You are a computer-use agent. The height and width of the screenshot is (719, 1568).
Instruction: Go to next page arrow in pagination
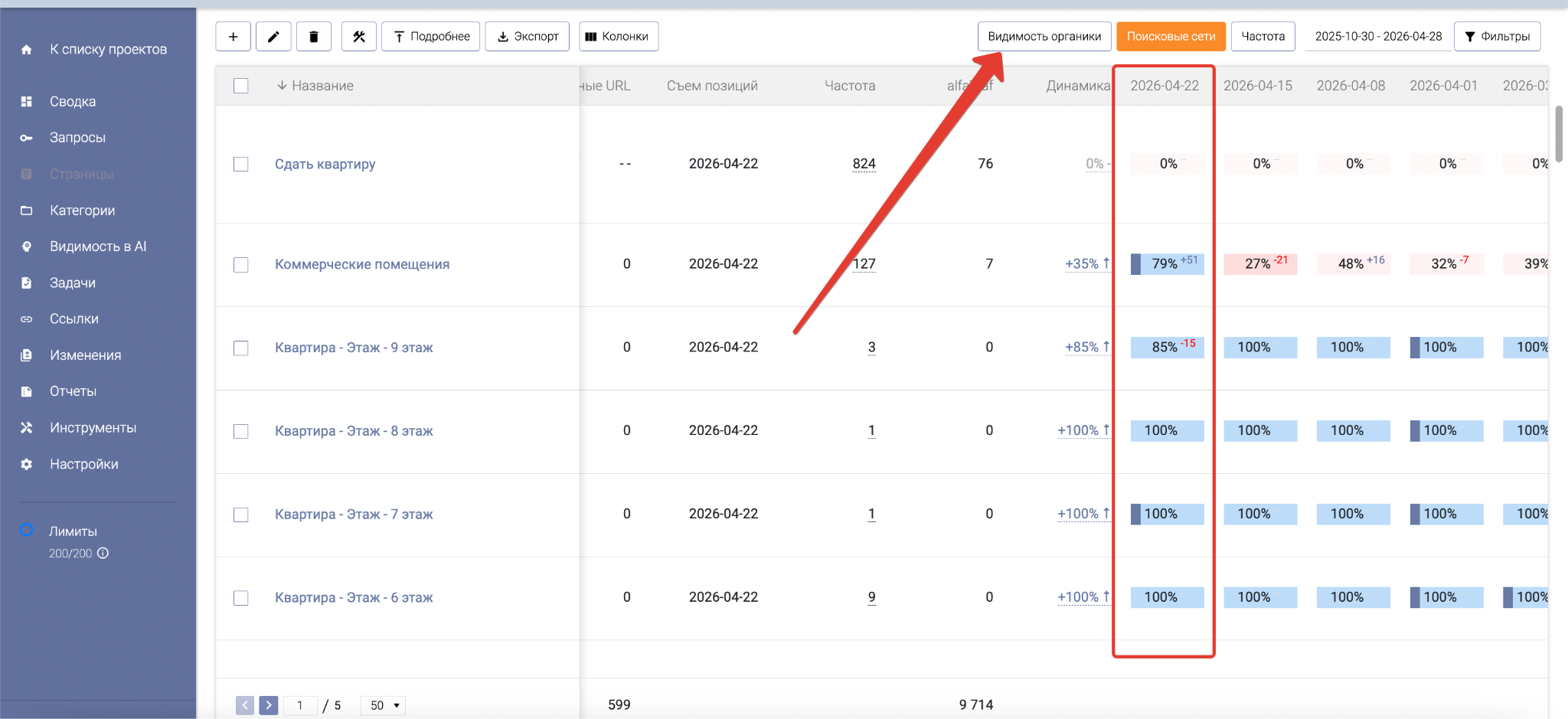coord(268,705)
